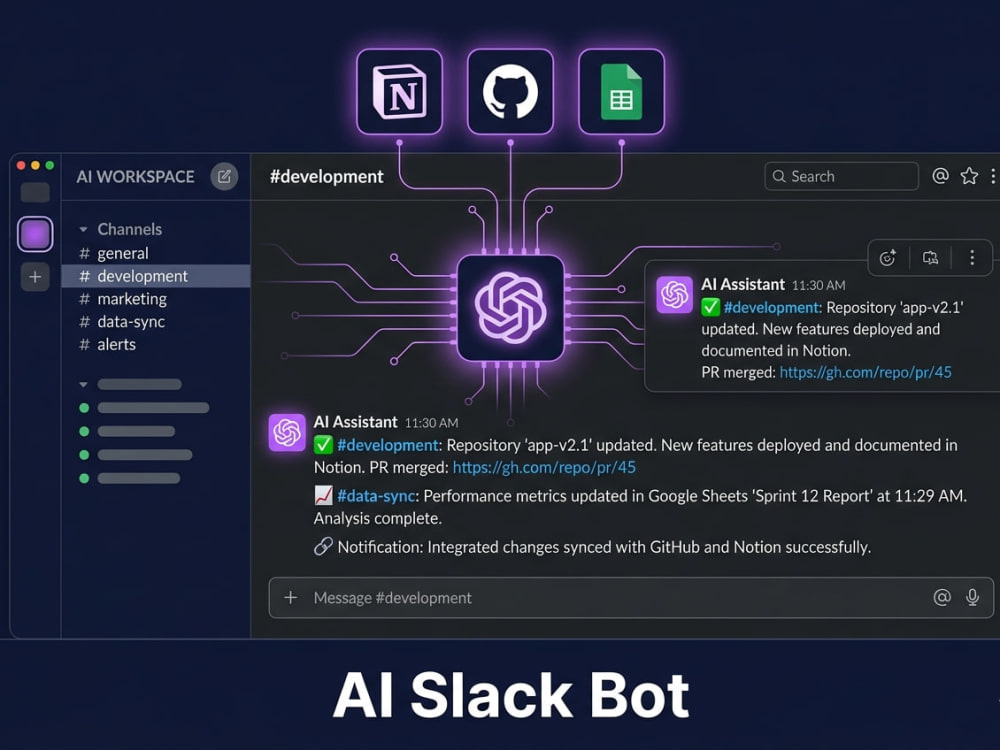The width and height of the screenshot is (1000, 750).
Task: Open the AI WORKSPACE name menu
Action: (135, 177)
